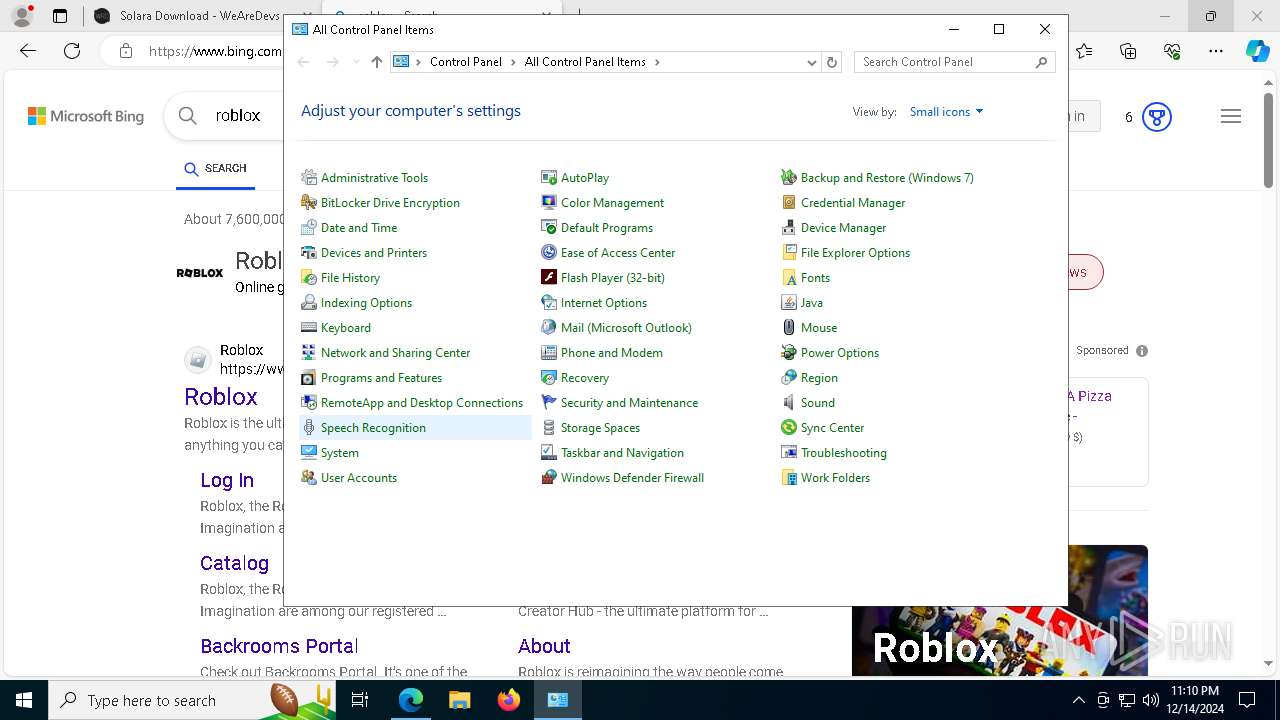
Task: Expand the Recent locations chevron
Action: tap(355, 62)
